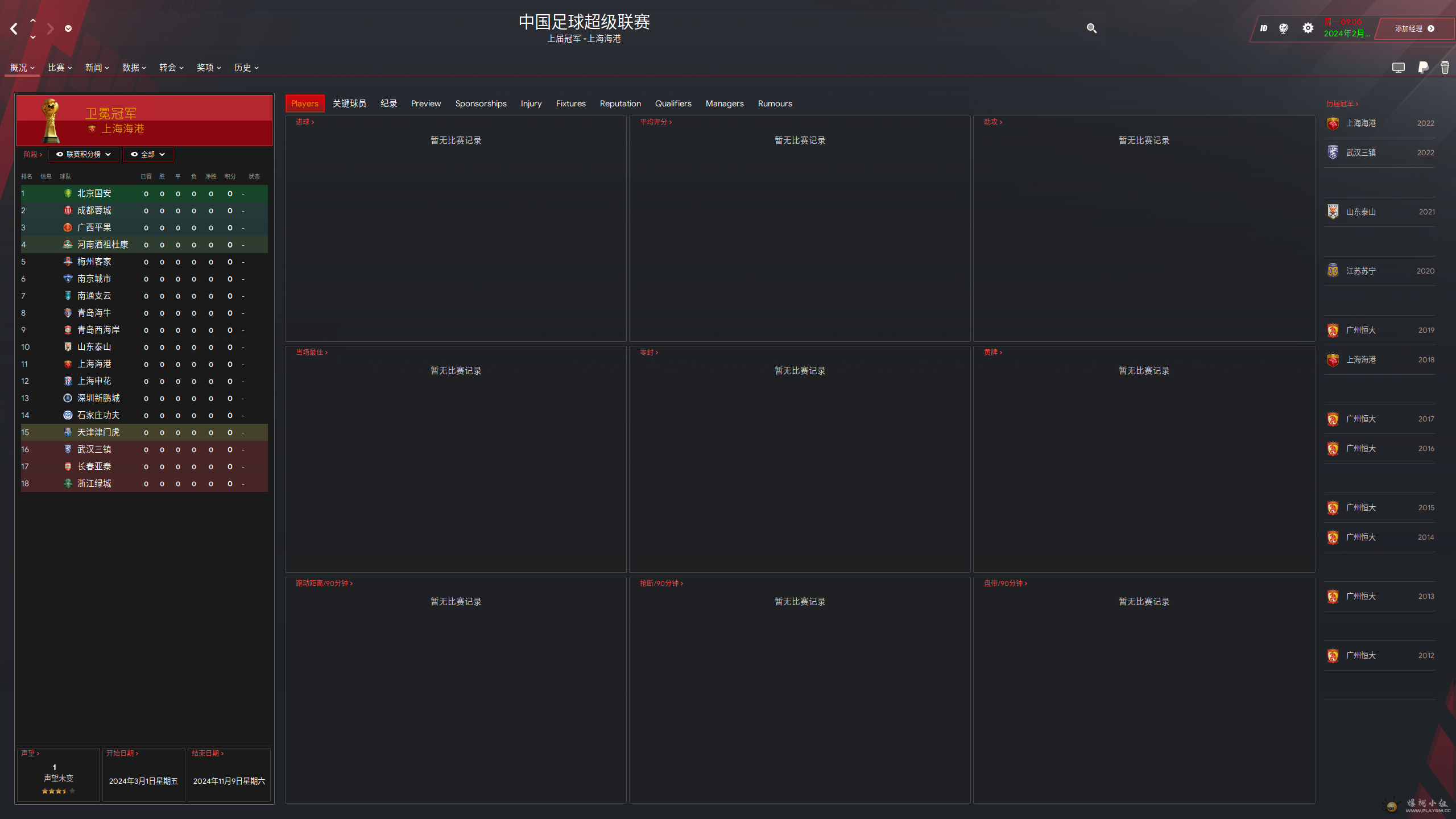Open the navigation history dropdown circle

tap(68, 28)
